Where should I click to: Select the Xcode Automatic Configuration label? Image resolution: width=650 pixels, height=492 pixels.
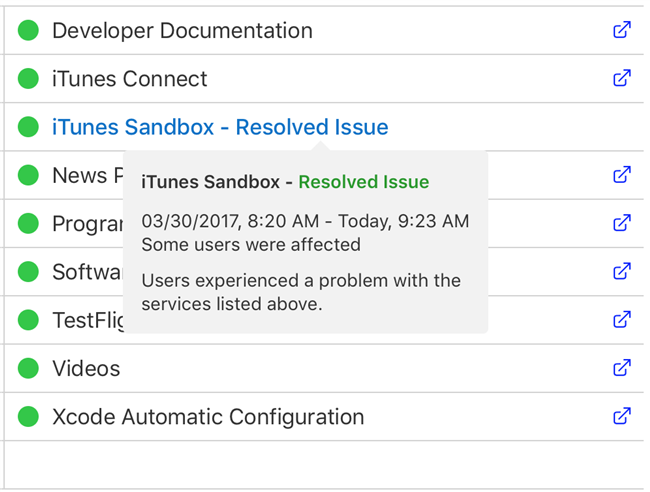tap(208, 417)
